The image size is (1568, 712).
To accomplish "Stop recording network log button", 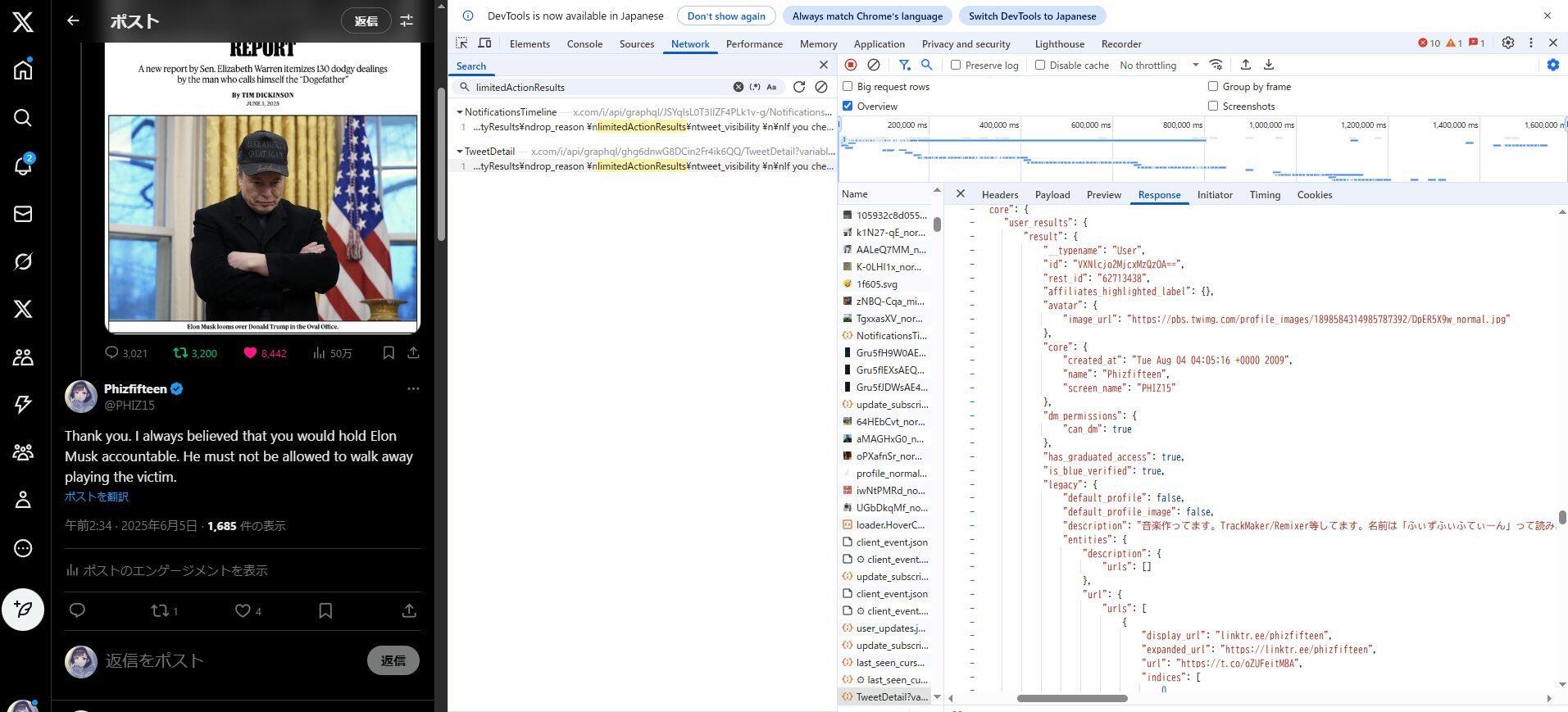I will [851, 65].
